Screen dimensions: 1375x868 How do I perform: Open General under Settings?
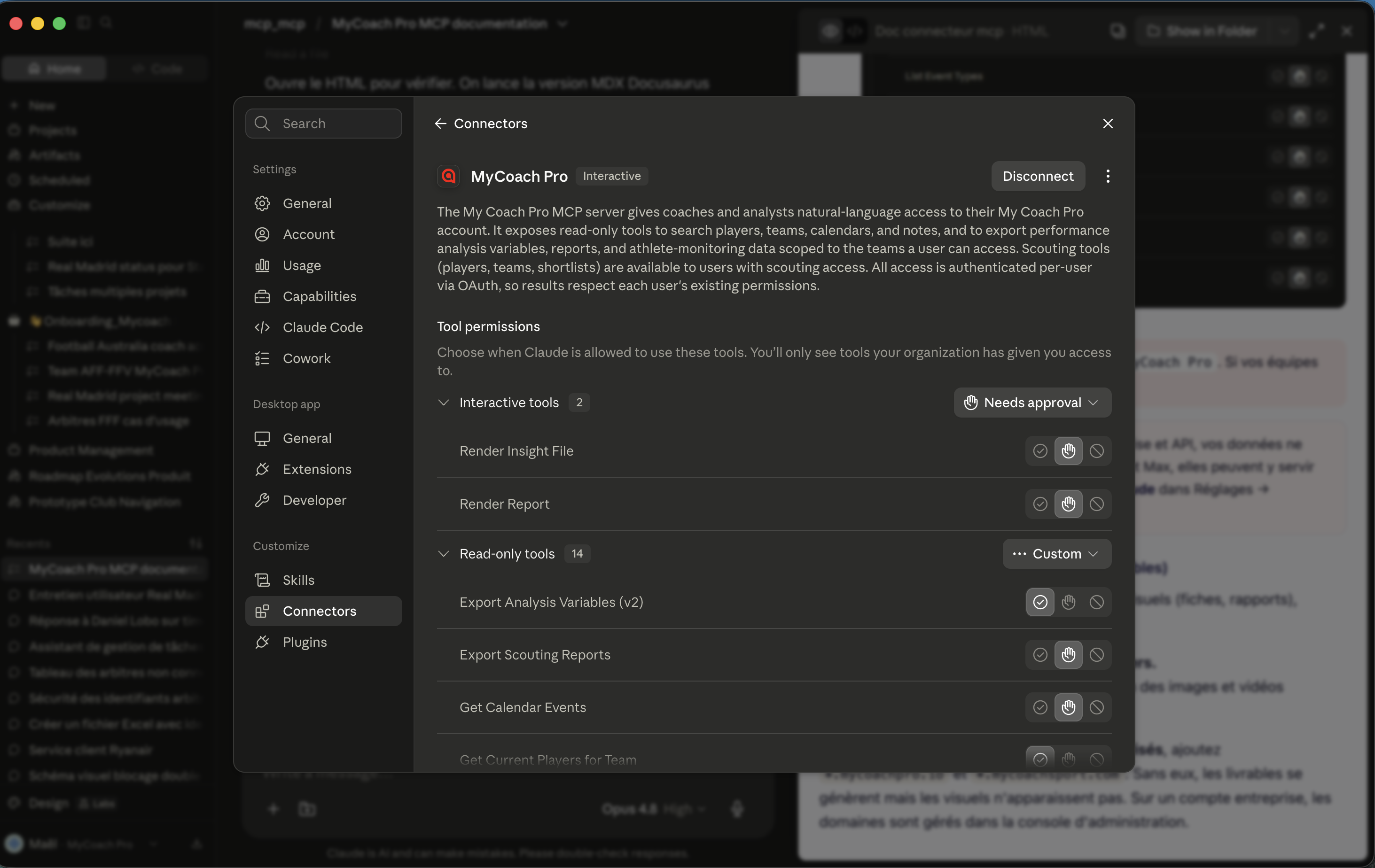pos(323,203)
